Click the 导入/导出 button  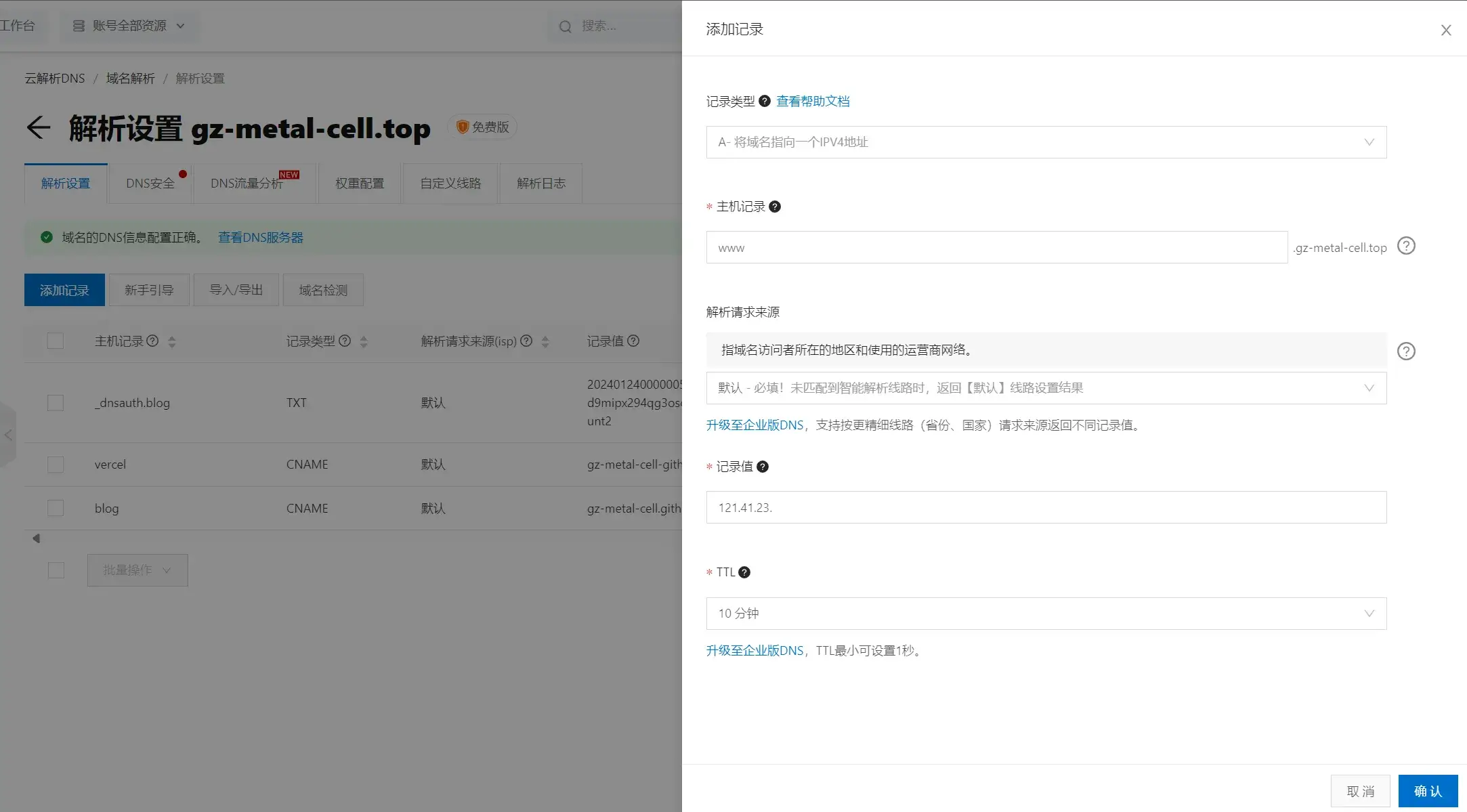pos(236,290)
